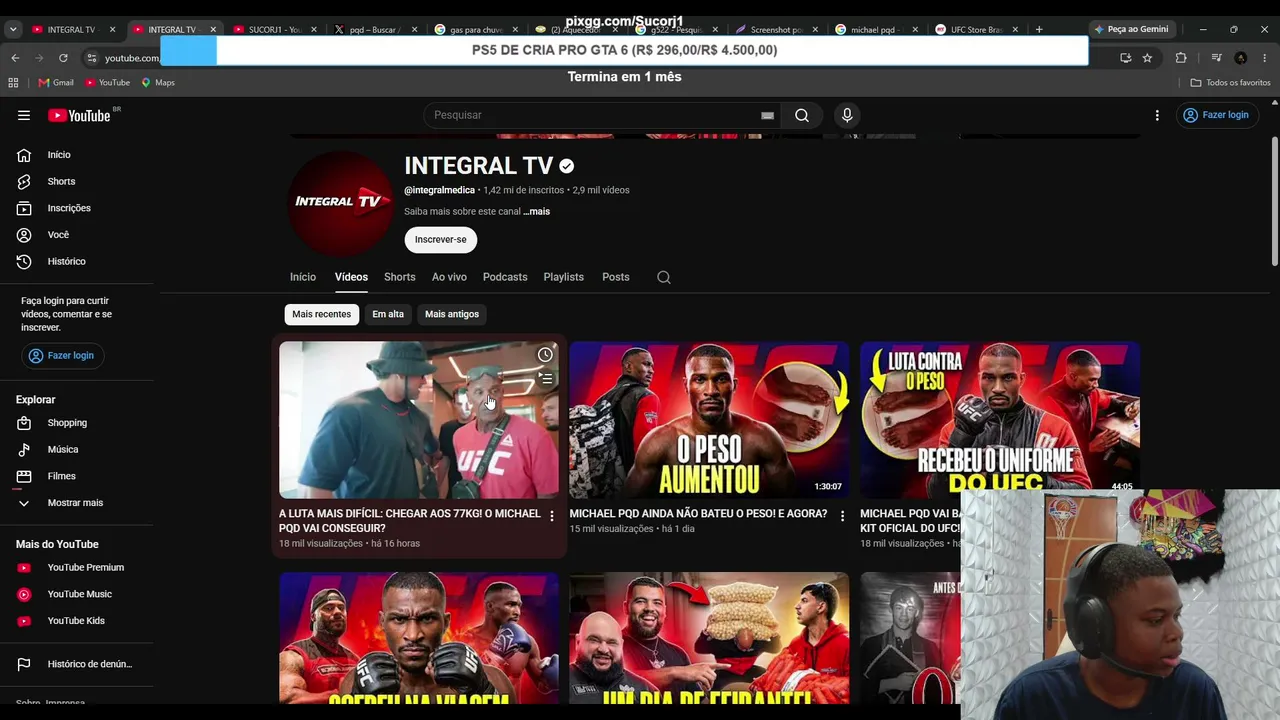Open Início in the left sidebar
The image size is (1280, 720).
59,155
